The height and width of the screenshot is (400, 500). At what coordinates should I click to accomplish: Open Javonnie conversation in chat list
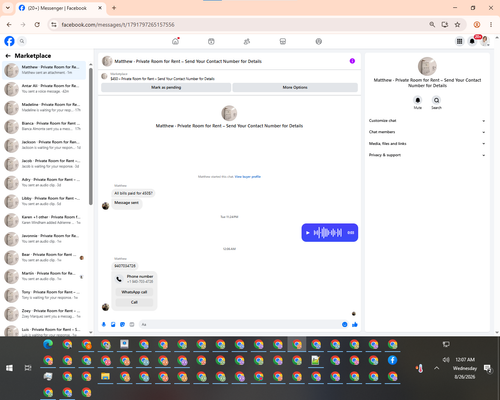44,239
